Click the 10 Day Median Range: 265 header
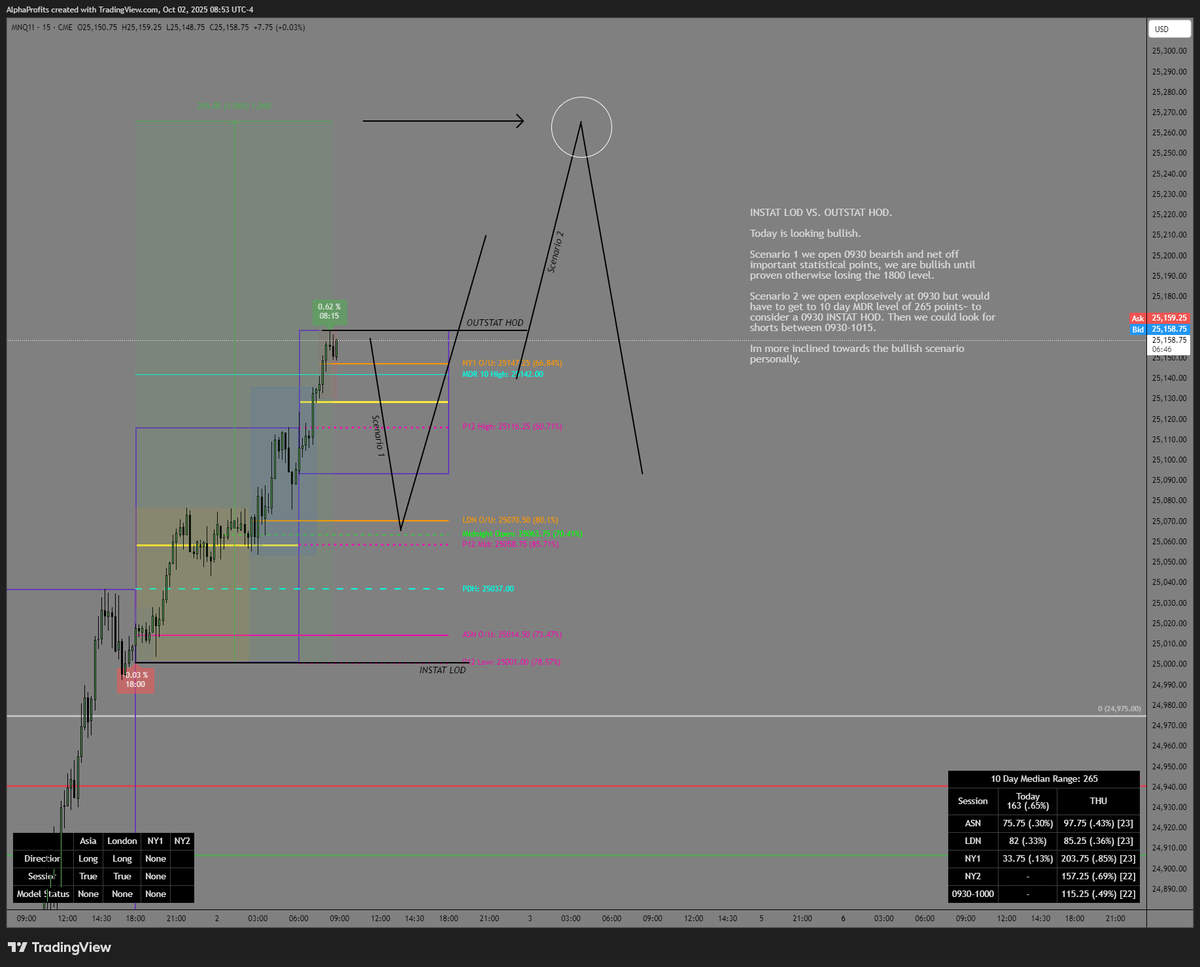Viewport: 1200px width, 967px height. tap(1043, 778)
